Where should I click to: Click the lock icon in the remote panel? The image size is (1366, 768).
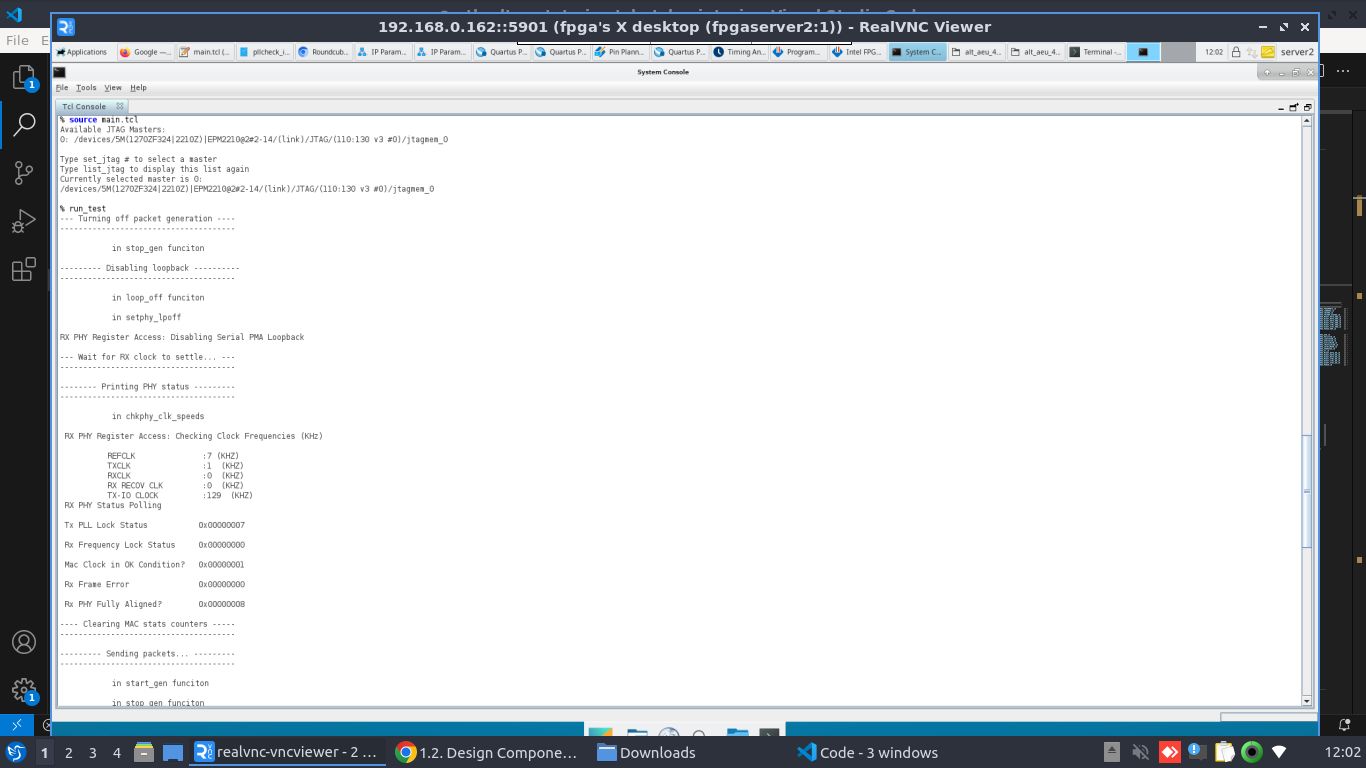(x=1235, y=52)
